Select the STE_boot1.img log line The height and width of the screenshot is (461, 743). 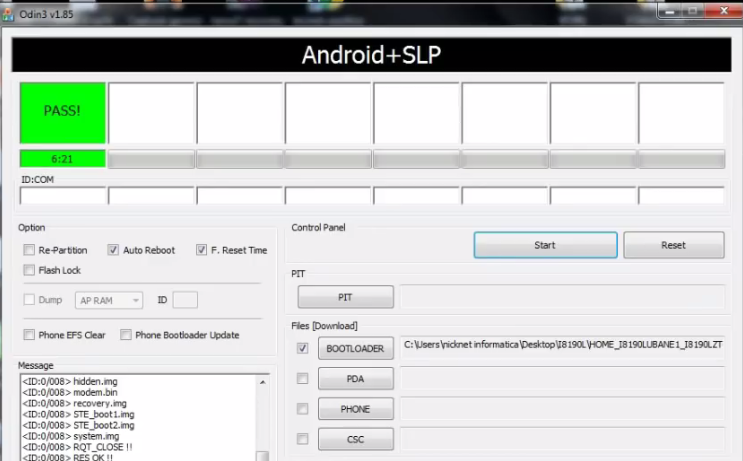[x=78, y=414]
